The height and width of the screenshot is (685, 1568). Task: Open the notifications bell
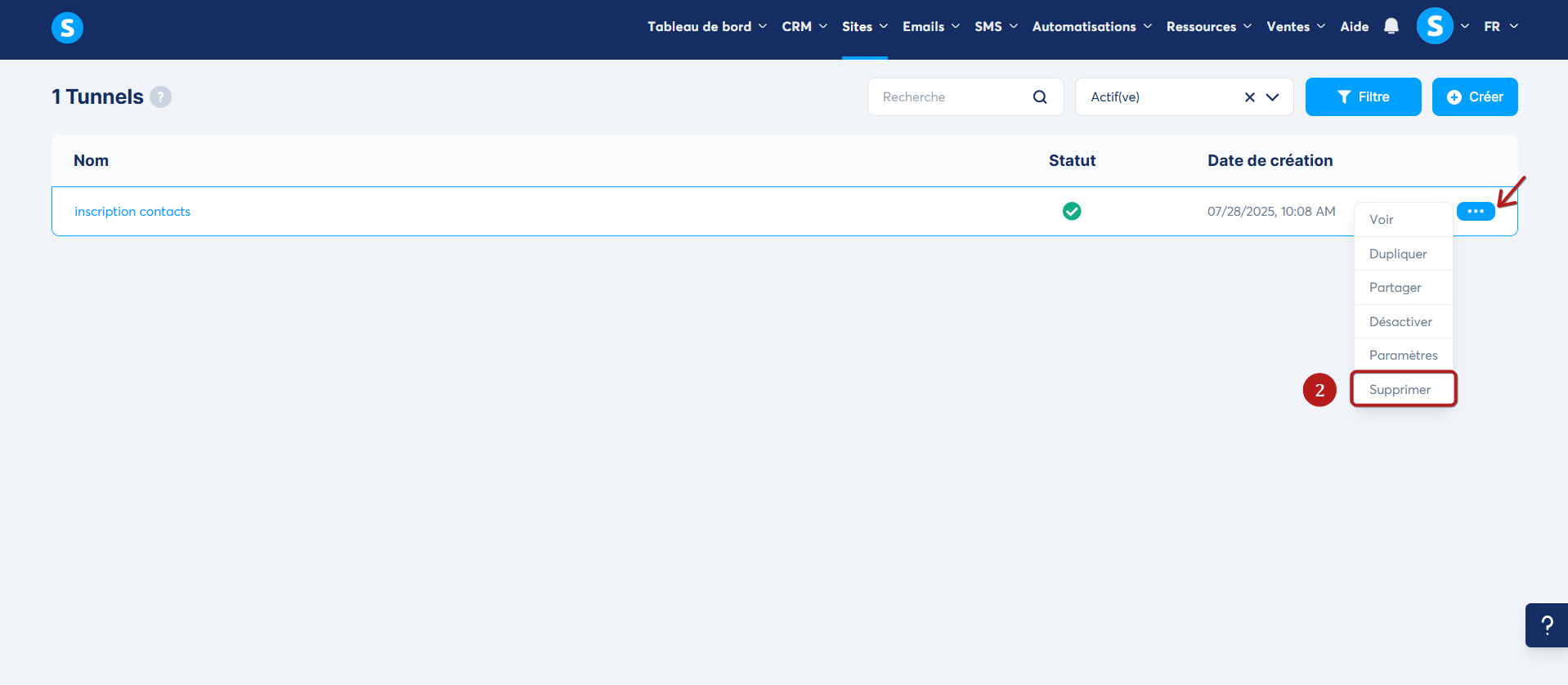coord(1391,26)
